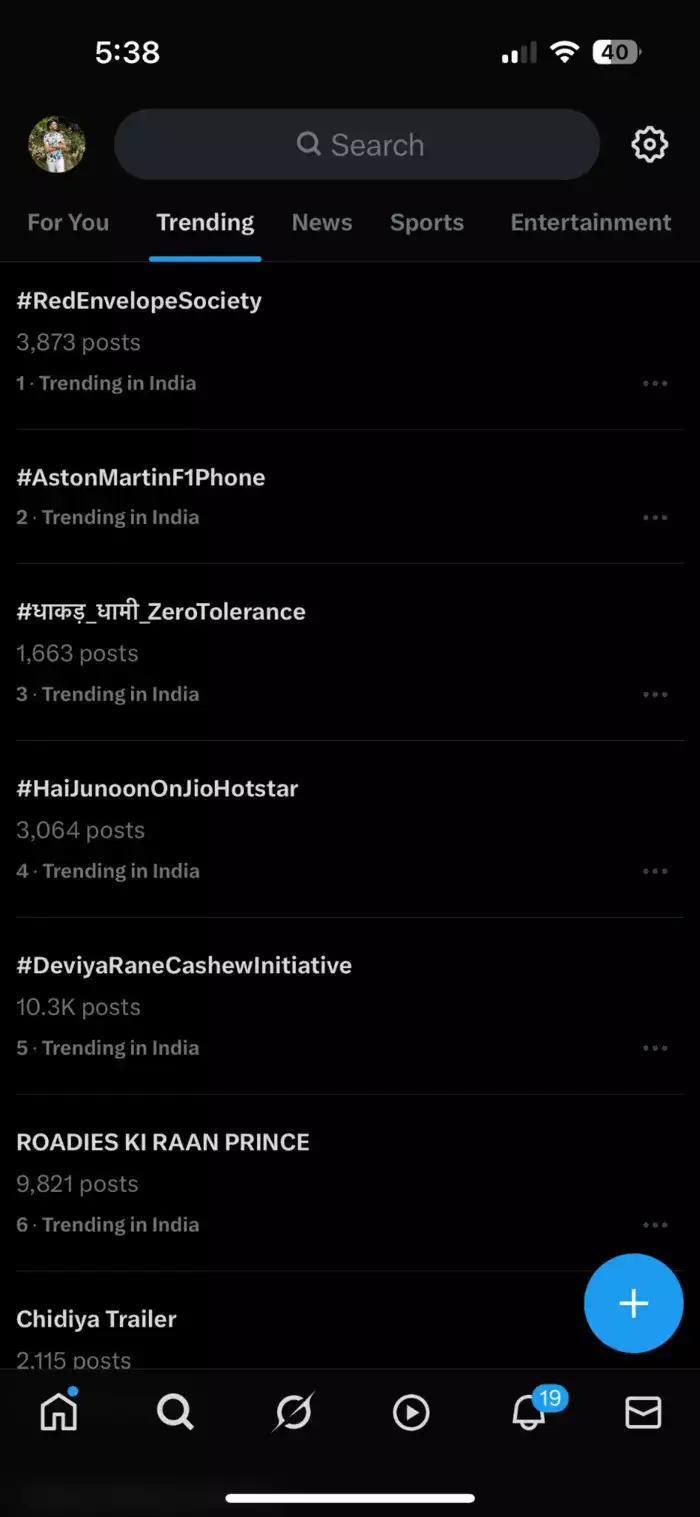Open the Messages envelope icon

point(643,1411)
